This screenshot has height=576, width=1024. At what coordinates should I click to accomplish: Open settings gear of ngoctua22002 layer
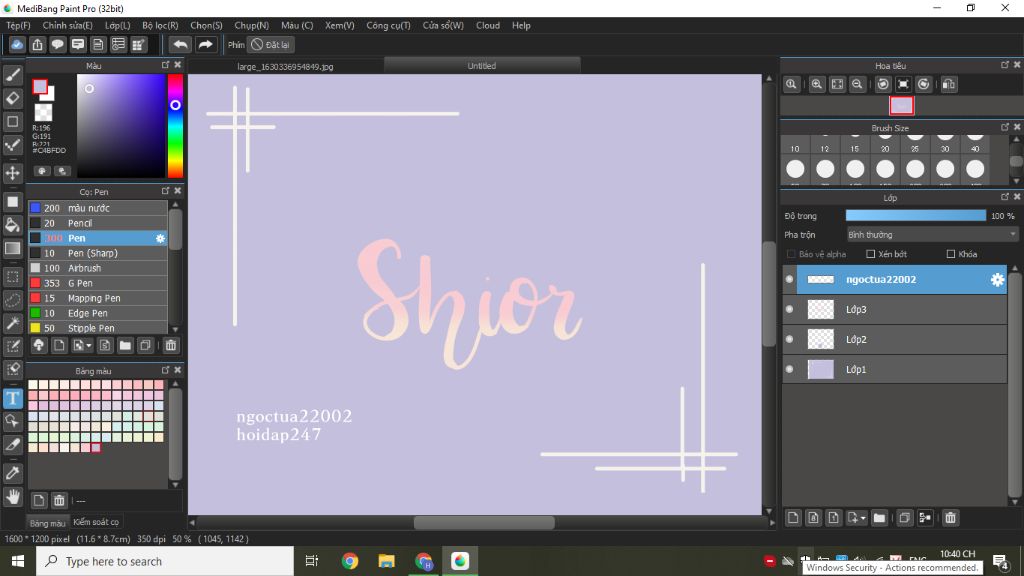[997, 280]
